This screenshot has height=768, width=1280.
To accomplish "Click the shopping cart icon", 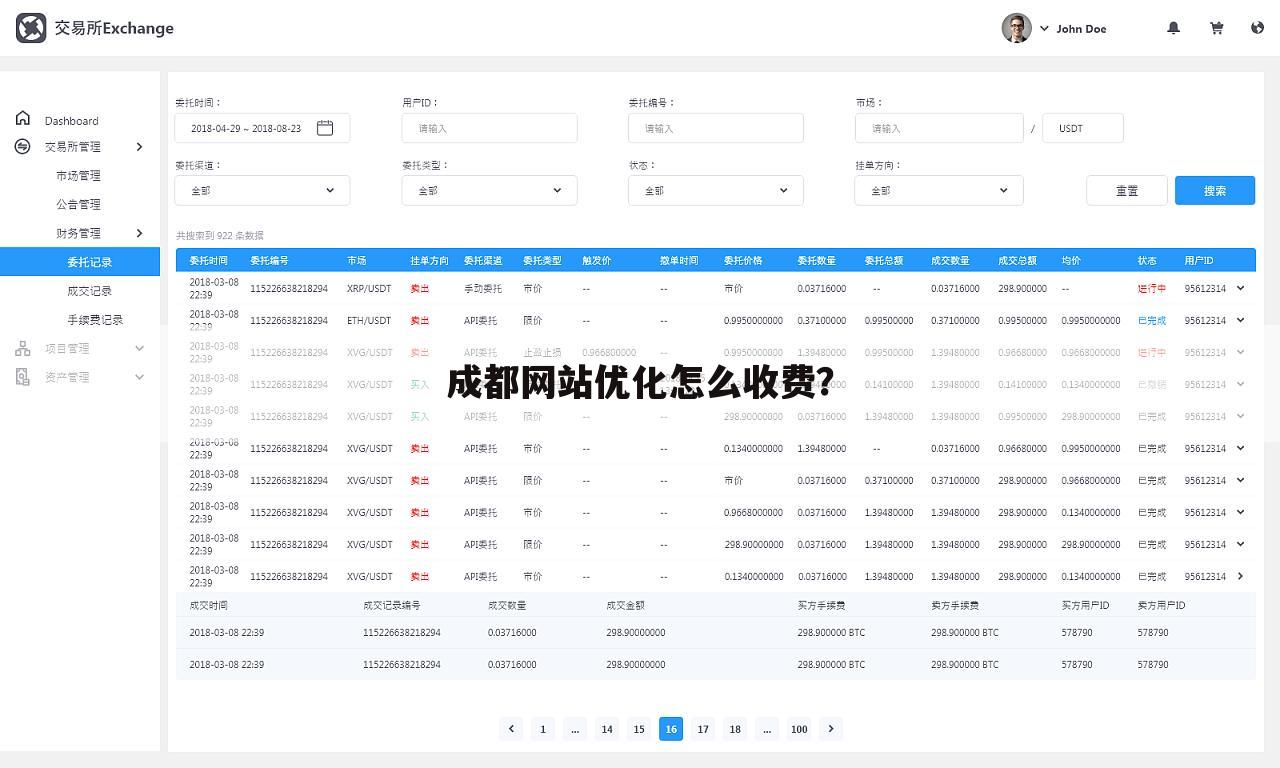I will 1216,28.
